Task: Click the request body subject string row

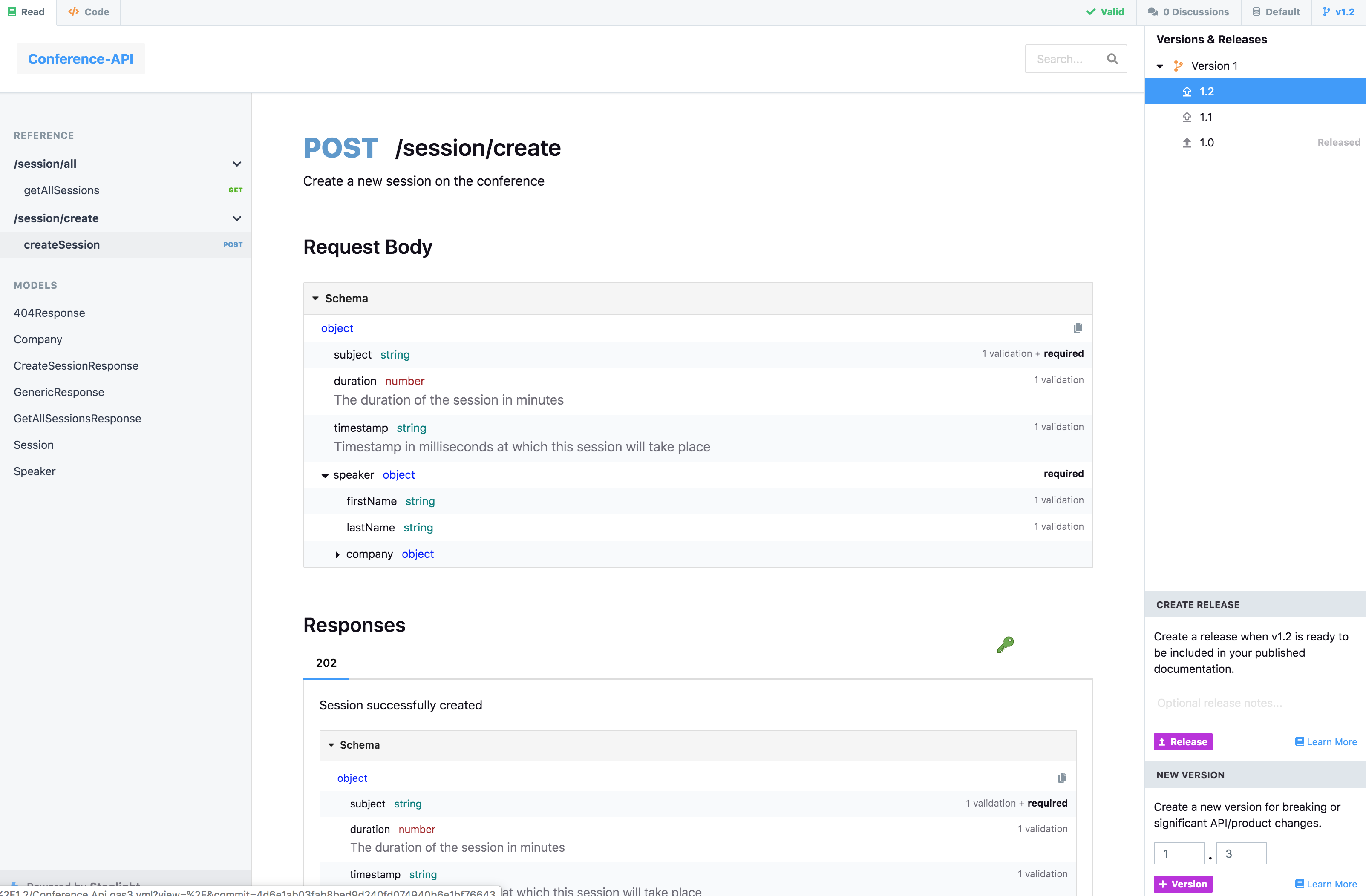Action: pyautogui.click(x=698, y=354)
